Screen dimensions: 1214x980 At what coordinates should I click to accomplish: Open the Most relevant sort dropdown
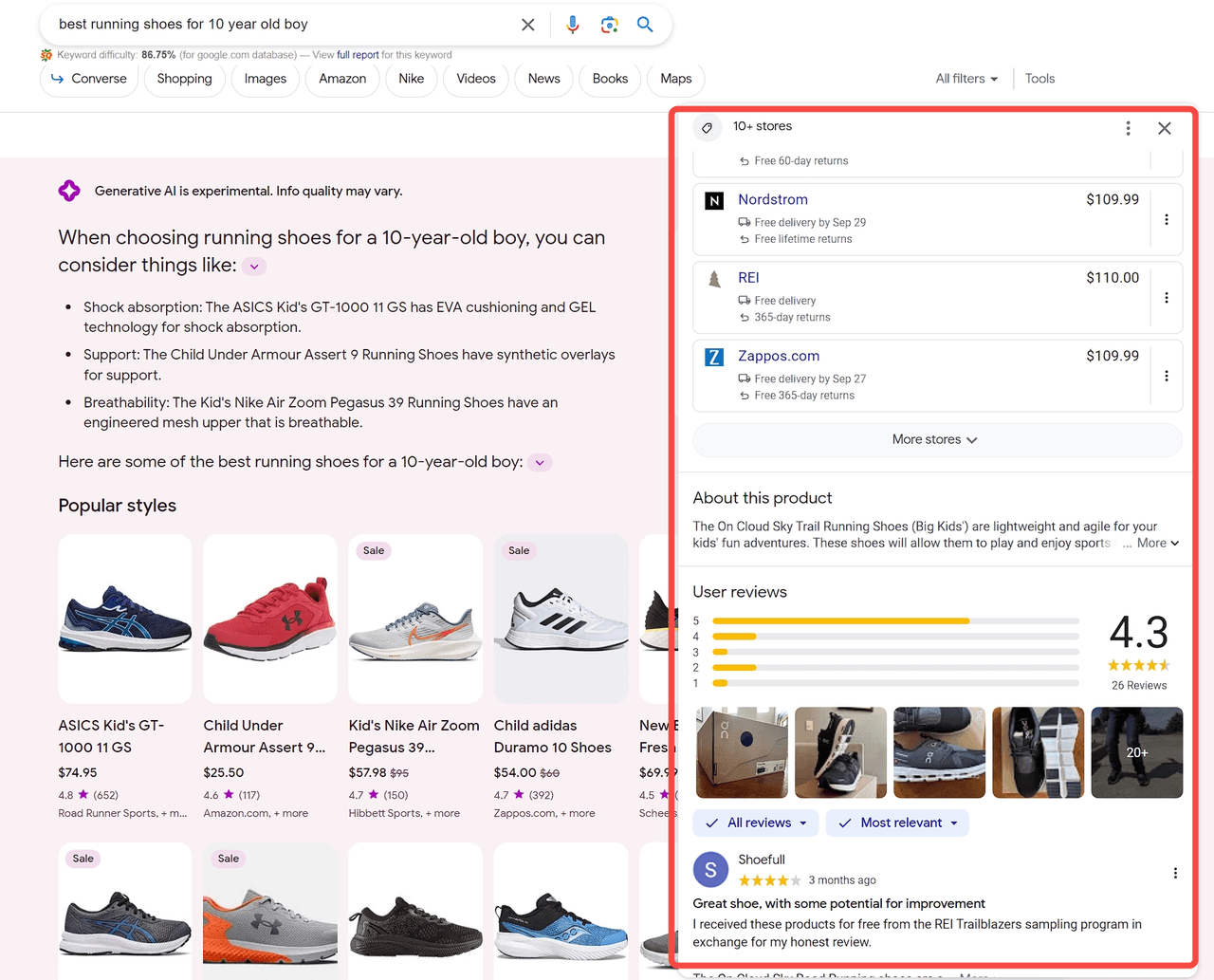[897, 823]
